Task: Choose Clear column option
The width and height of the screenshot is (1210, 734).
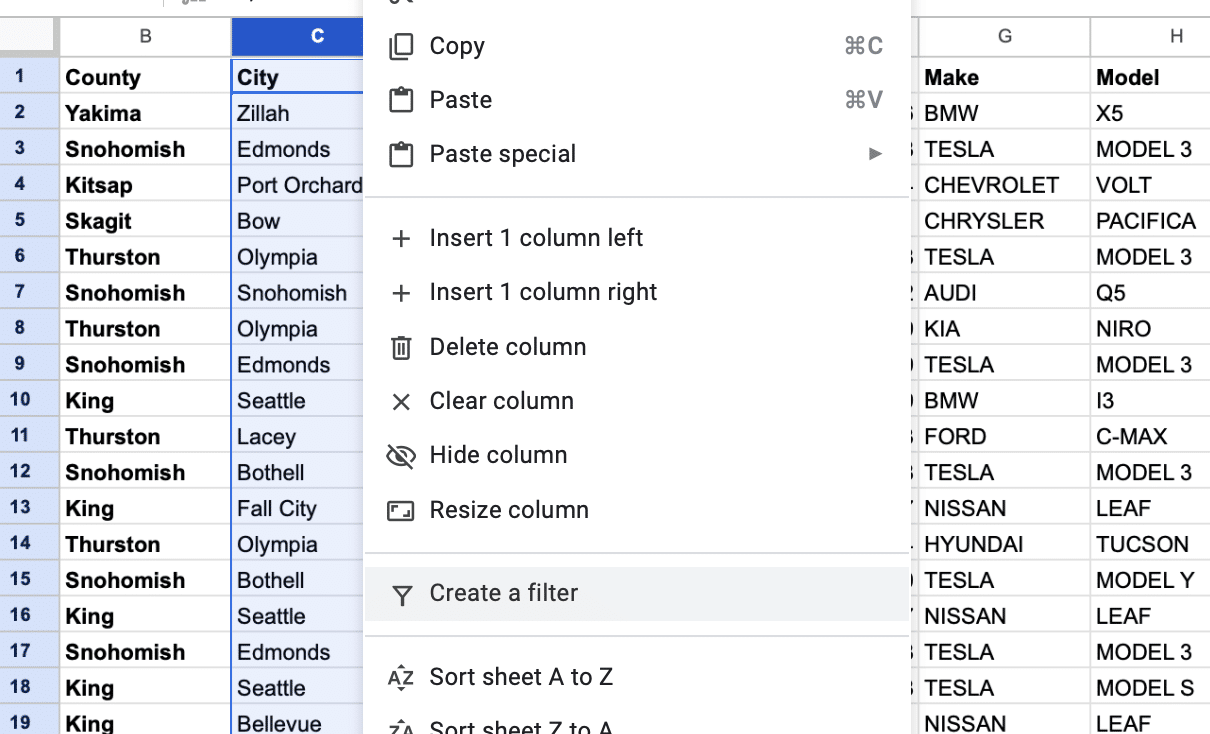Action: coord(637,401)
